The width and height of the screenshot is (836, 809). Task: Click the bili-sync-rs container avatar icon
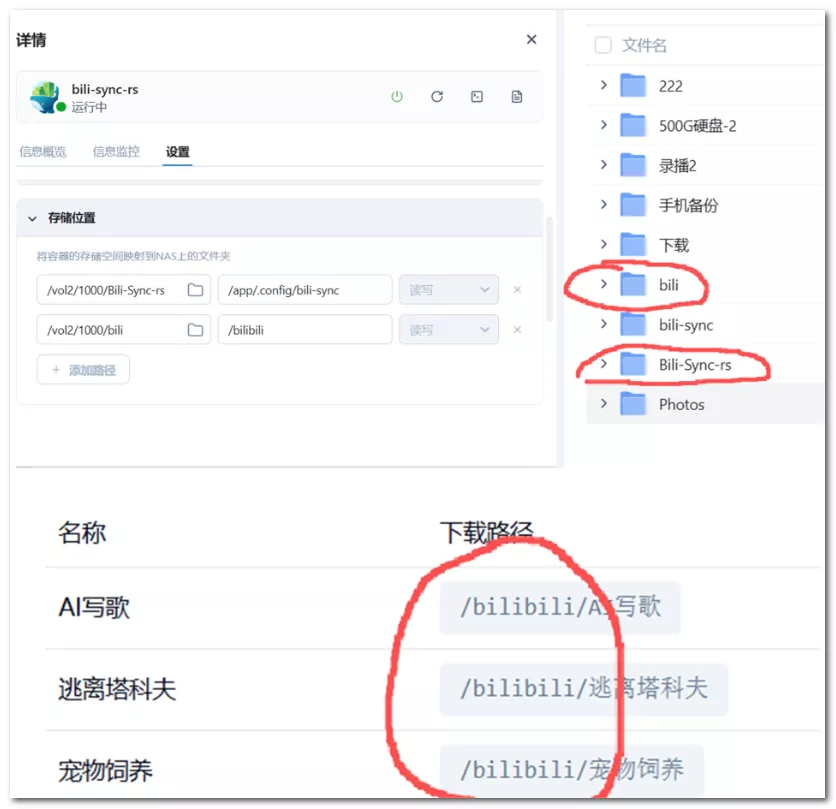(x=46, y=97)
